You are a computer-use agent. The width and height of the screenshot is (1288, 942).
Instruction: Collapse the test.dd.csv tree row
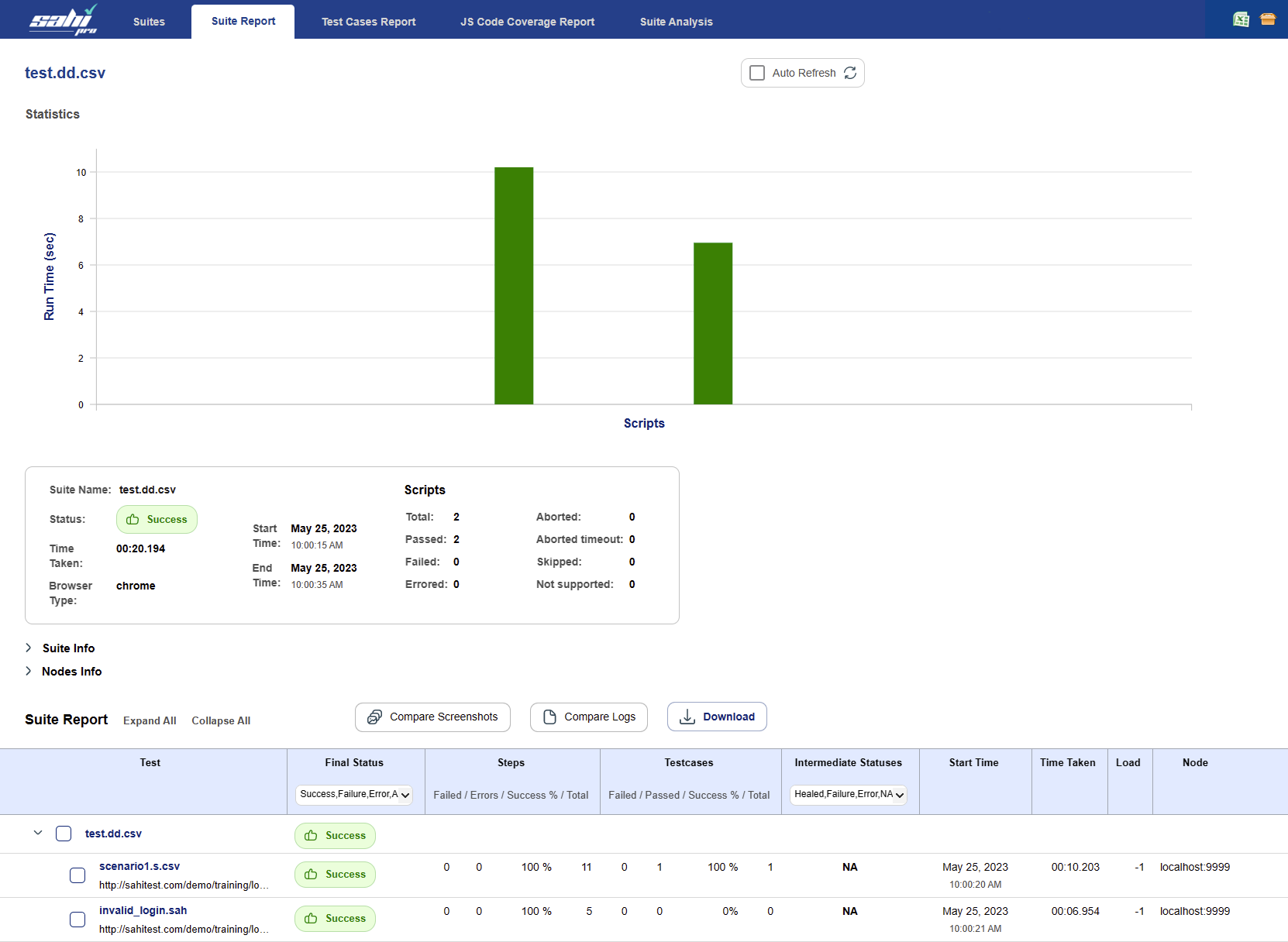pos(38,834)
